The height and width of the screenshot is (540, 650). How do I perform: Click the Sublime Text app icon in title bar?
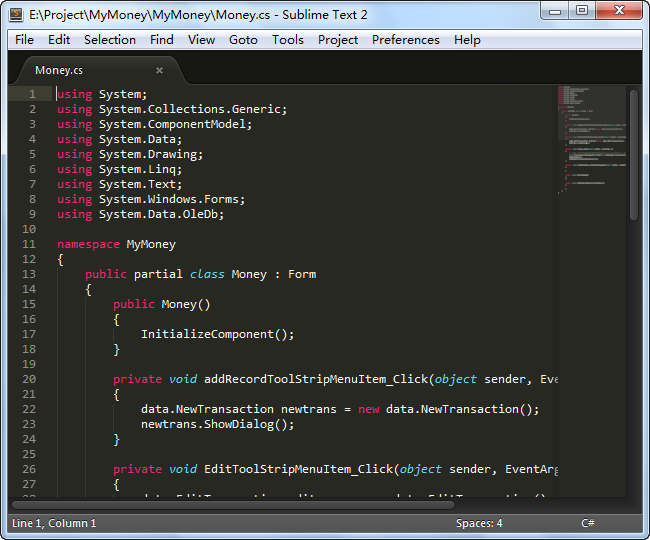[16, 15]
